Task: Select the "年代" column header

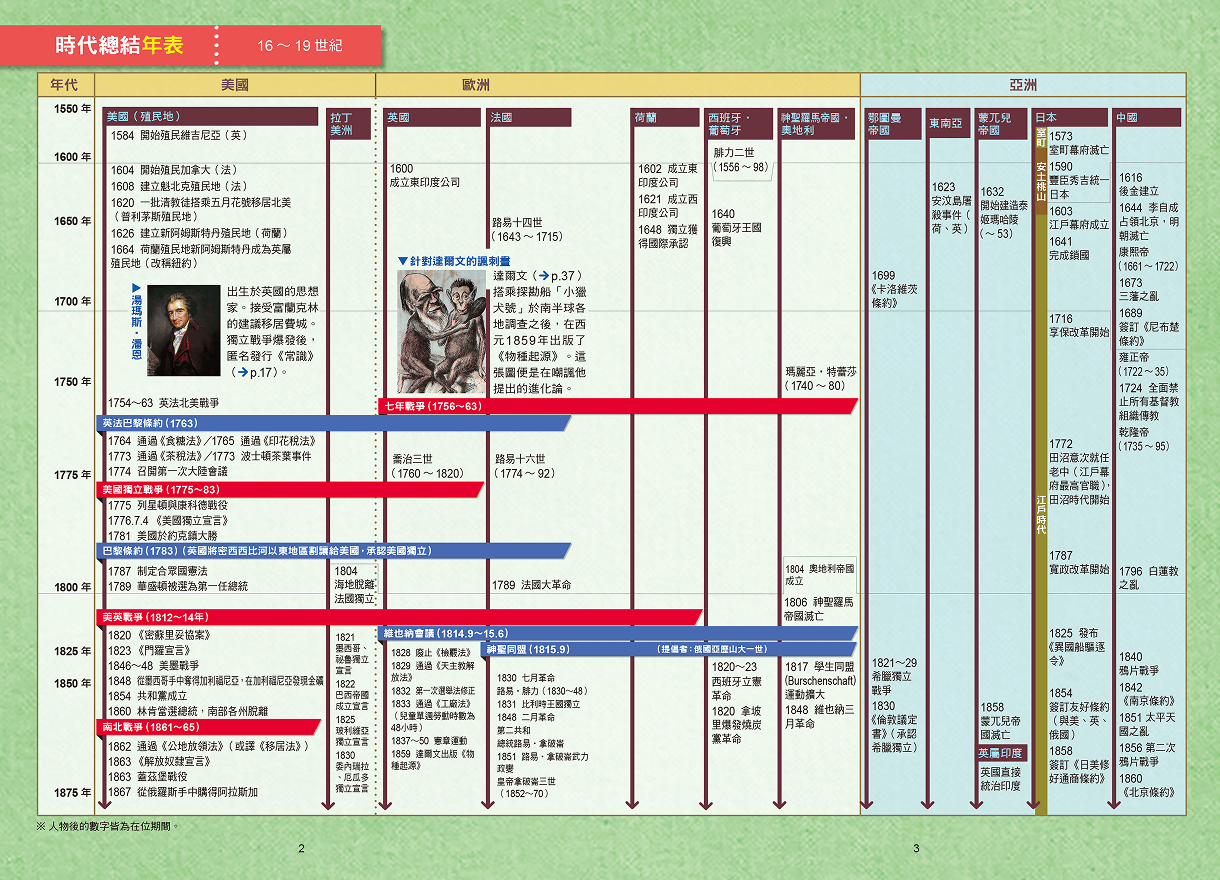Action: tap(66, 85)
